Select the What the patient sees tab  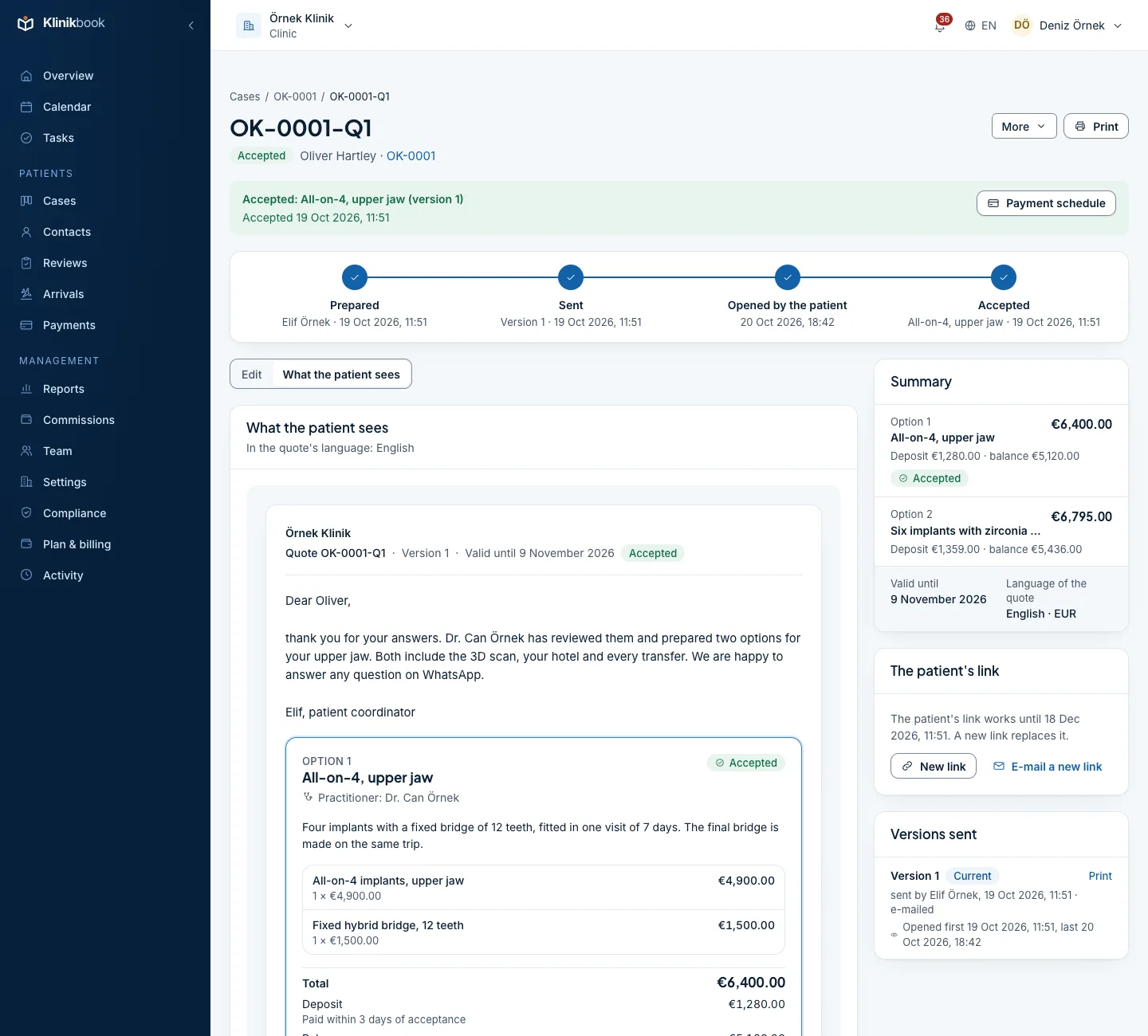[x=341, y=375]
